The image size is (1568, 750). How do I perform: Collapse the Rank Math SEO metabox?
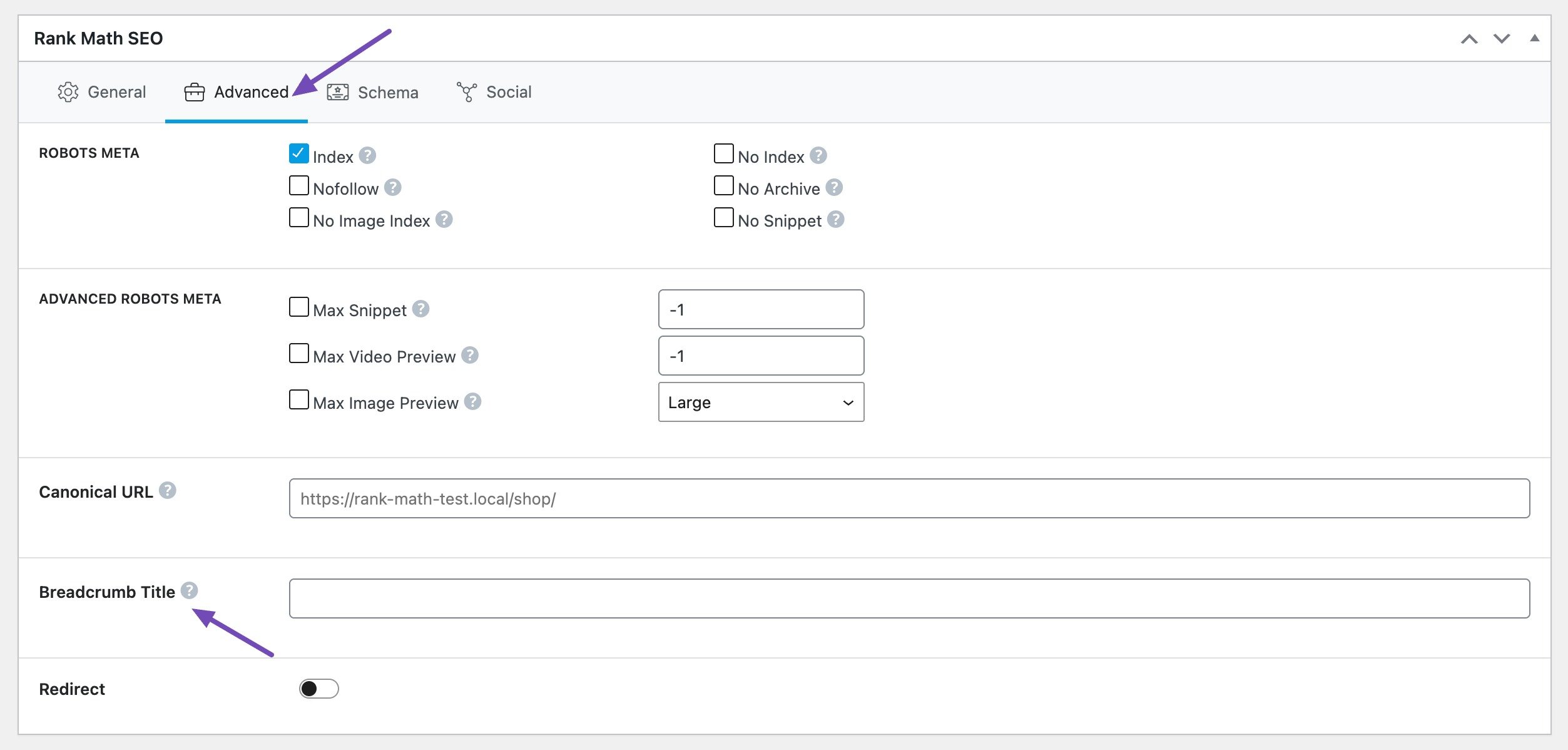pyautogui.click(x=1535, y=38)
